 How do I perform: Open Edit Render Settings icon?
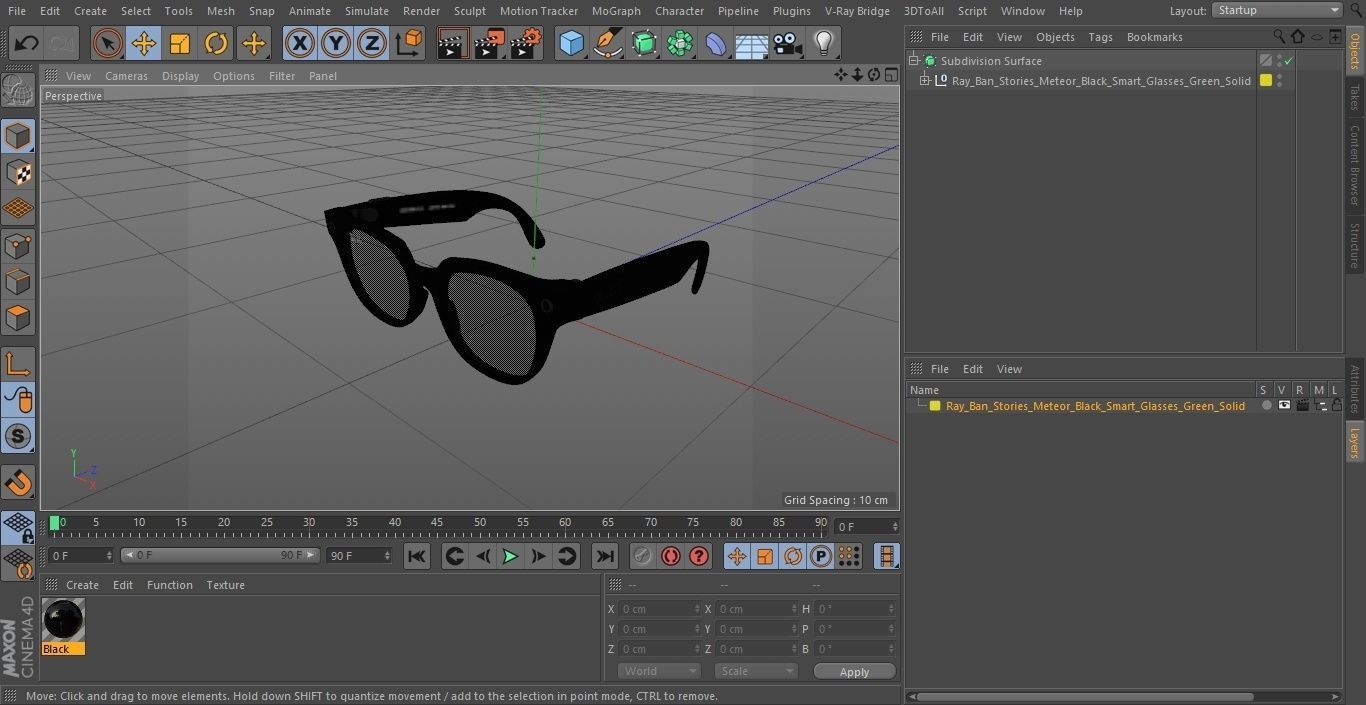coord(526,44)
